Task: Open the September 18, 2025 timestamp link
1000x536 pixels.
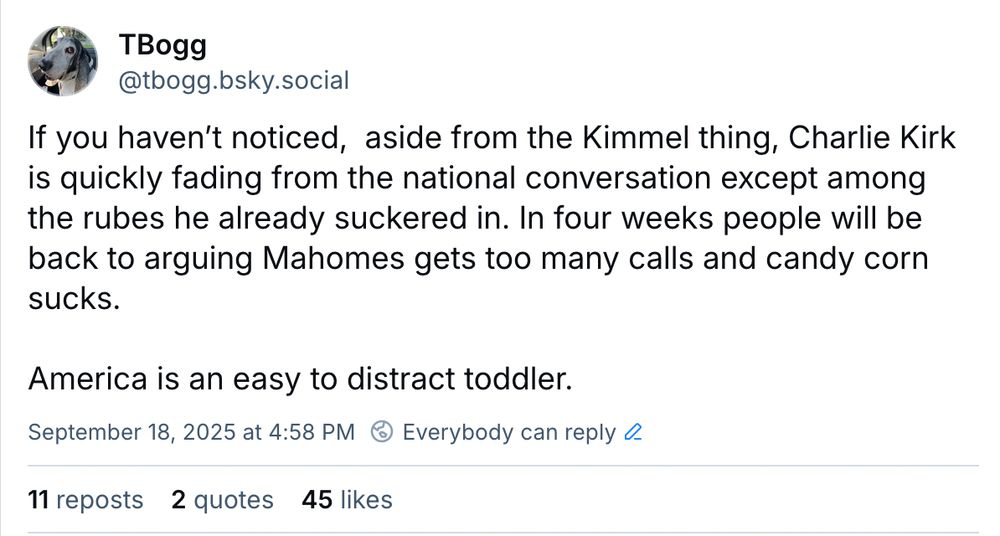Action: coord(190,433)
